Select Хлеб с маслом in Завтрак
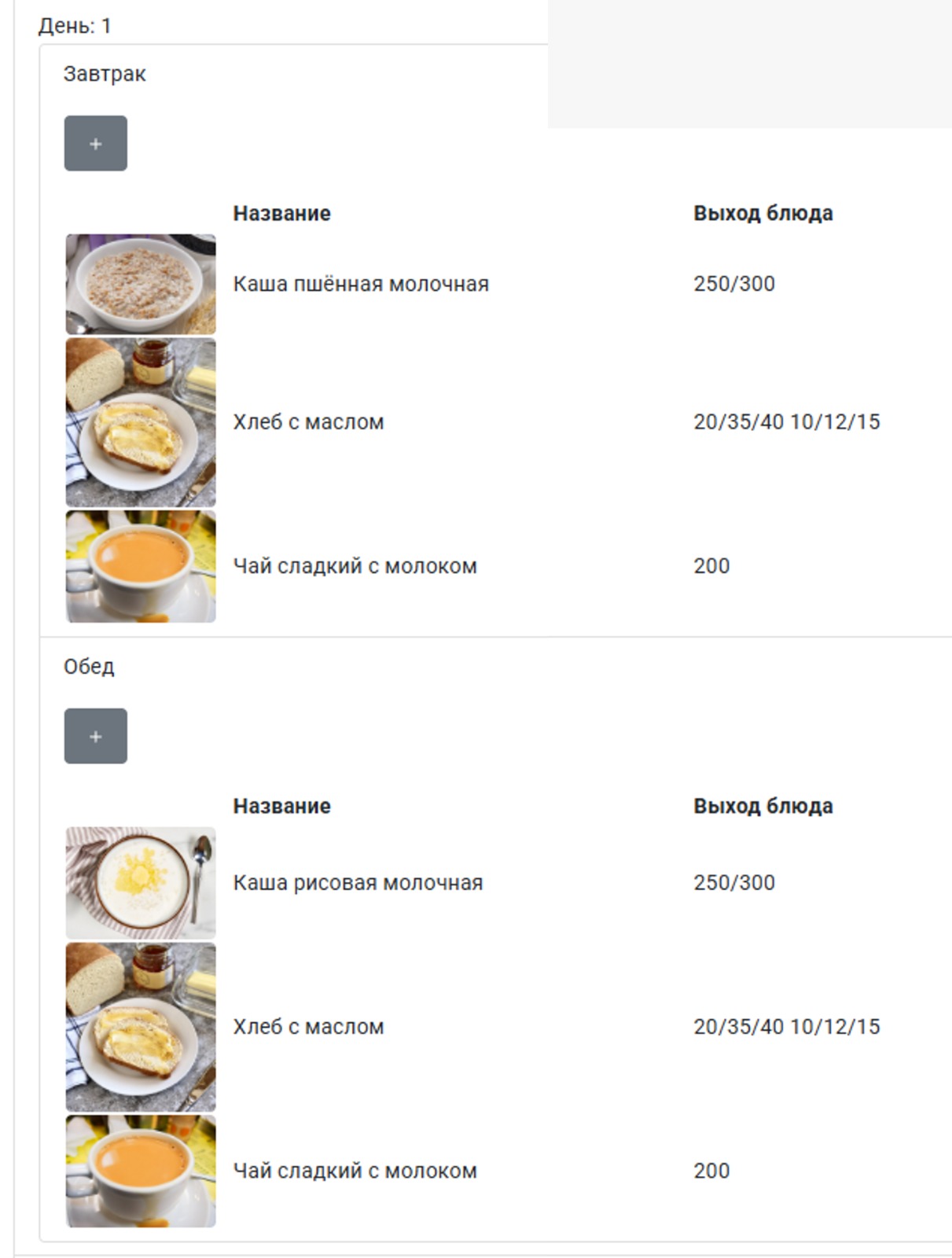 point(308,422)
